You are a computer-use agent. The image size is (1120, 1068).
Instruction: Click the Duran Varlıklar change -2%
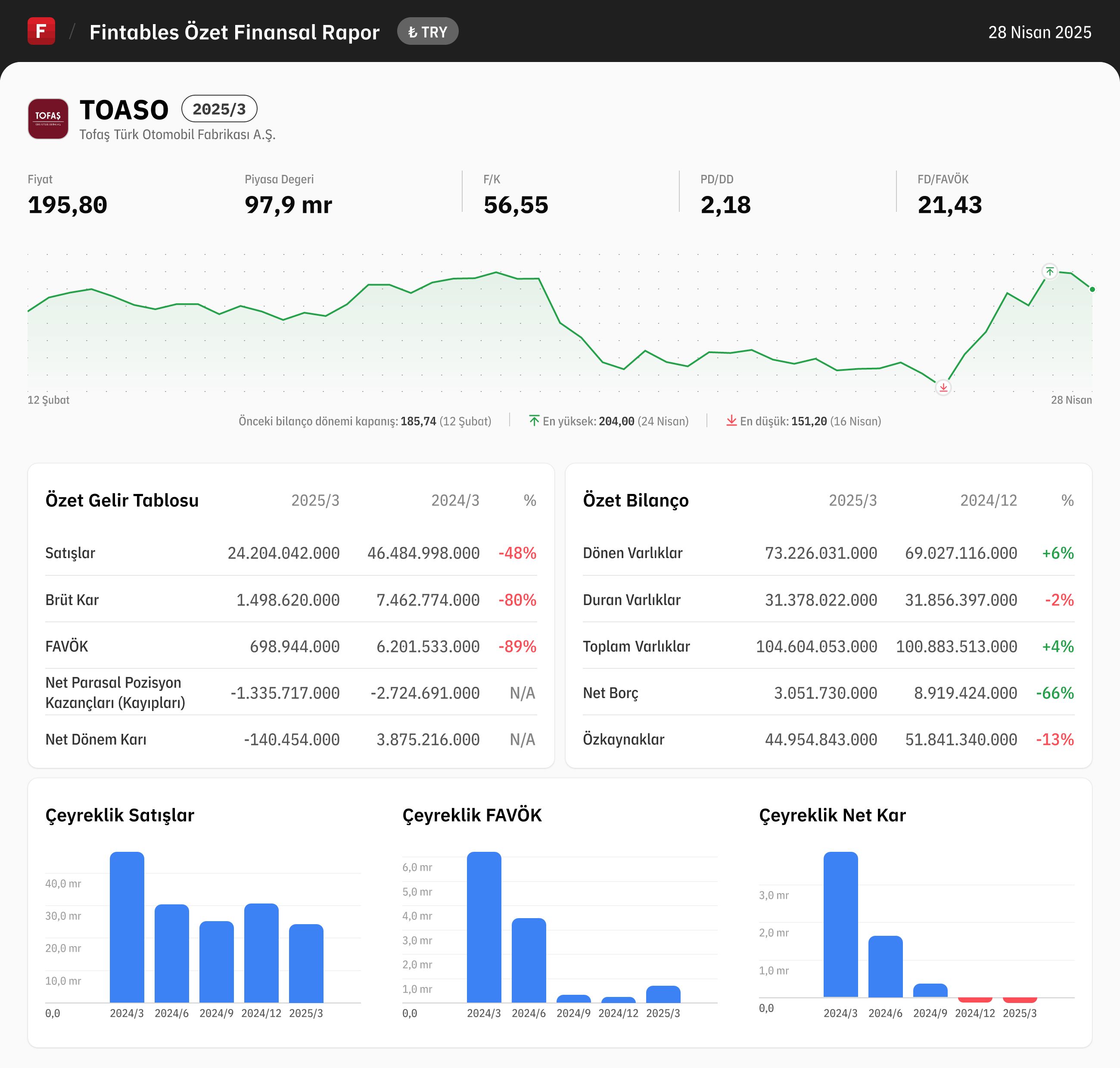pyautogui.click(x=1060, y=600)
